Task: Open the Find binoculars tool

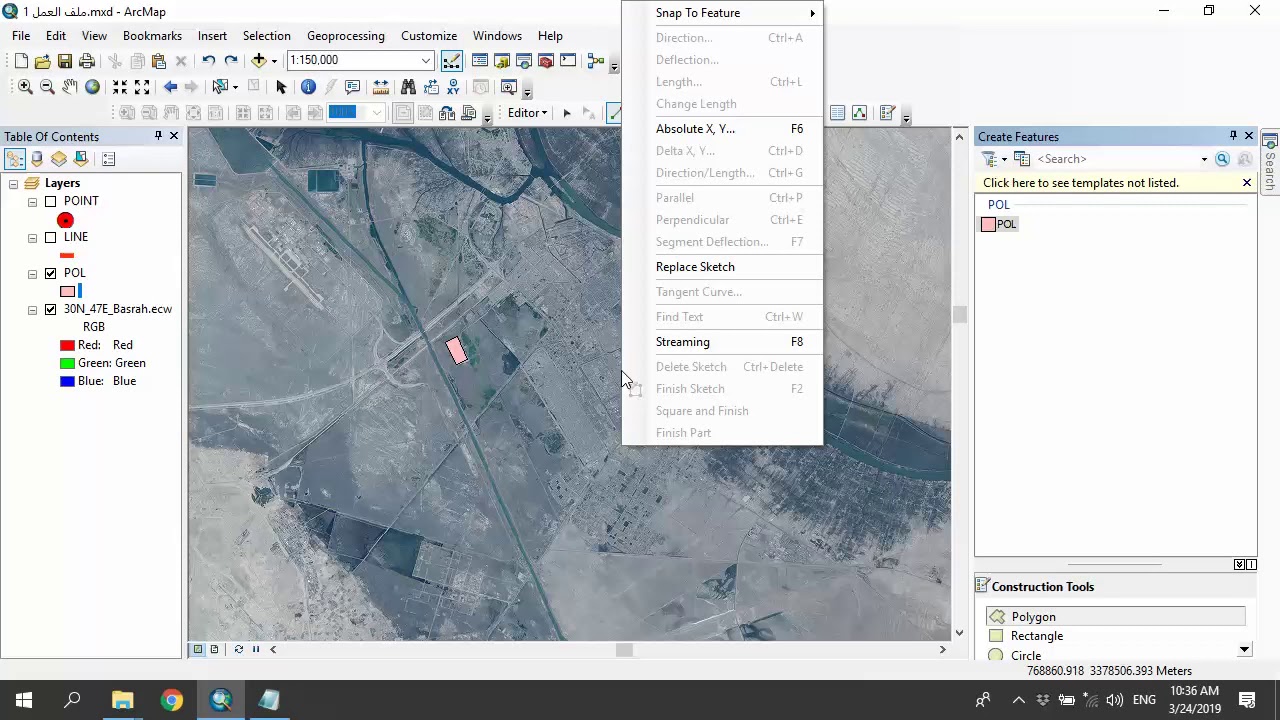Action: [x=408, y=87]
